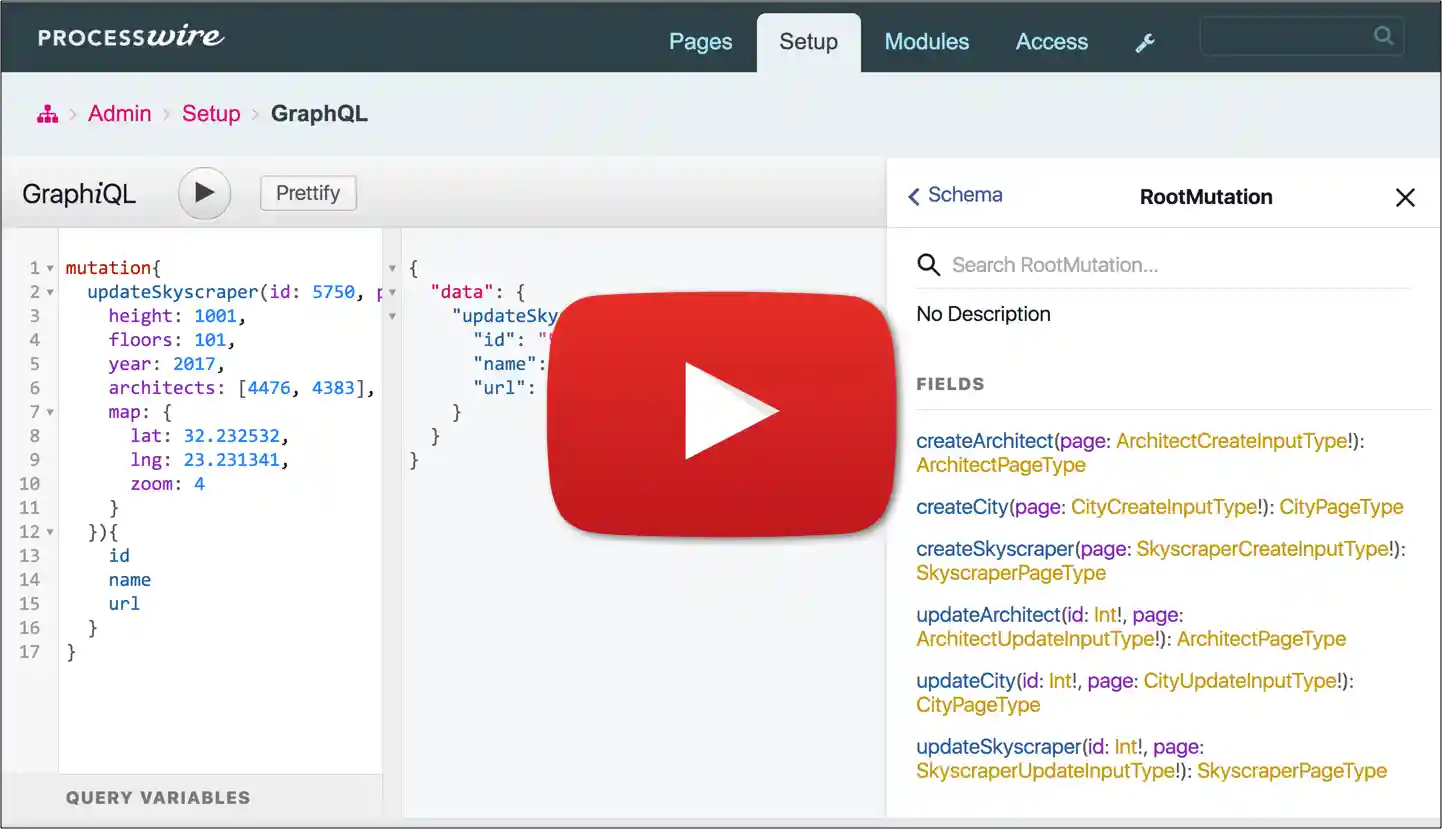Open the Access tab

click(1051, 42)
